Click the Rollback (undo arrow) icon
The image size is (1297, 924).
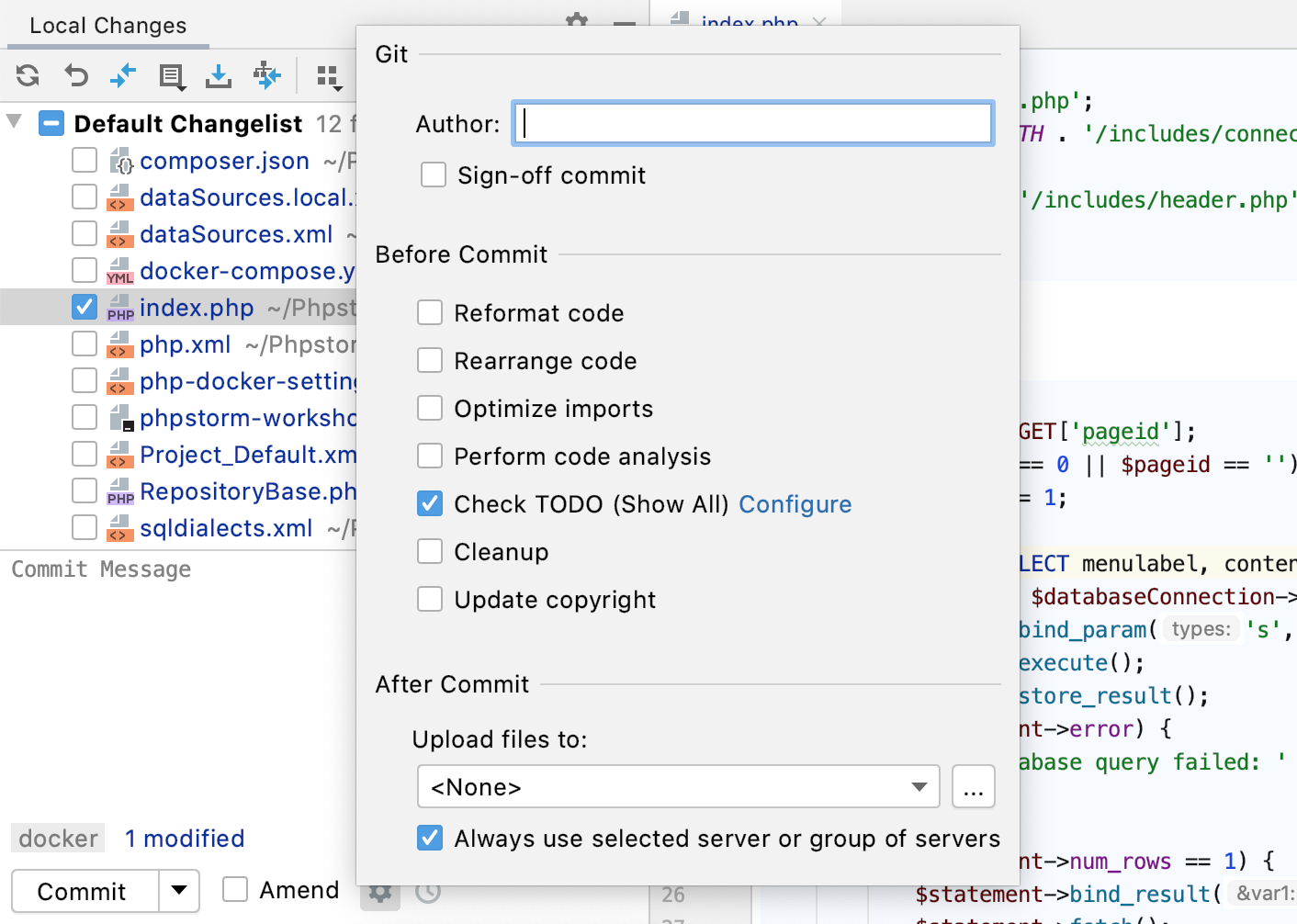pyautogui.click(x=76, y=75)
